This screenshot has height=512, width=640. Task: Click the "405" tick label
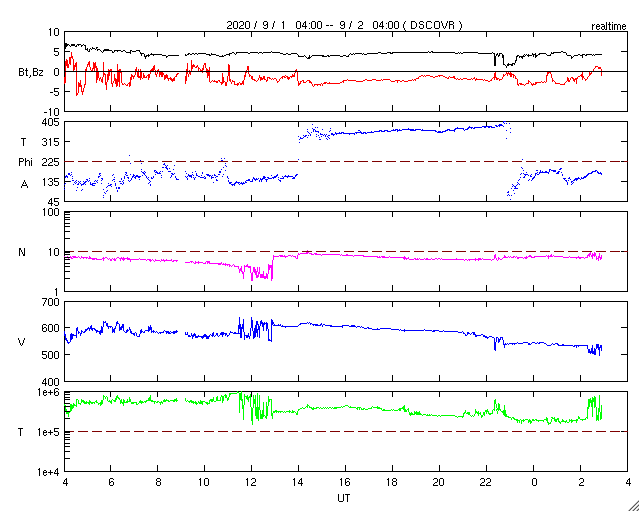point(51,122)
